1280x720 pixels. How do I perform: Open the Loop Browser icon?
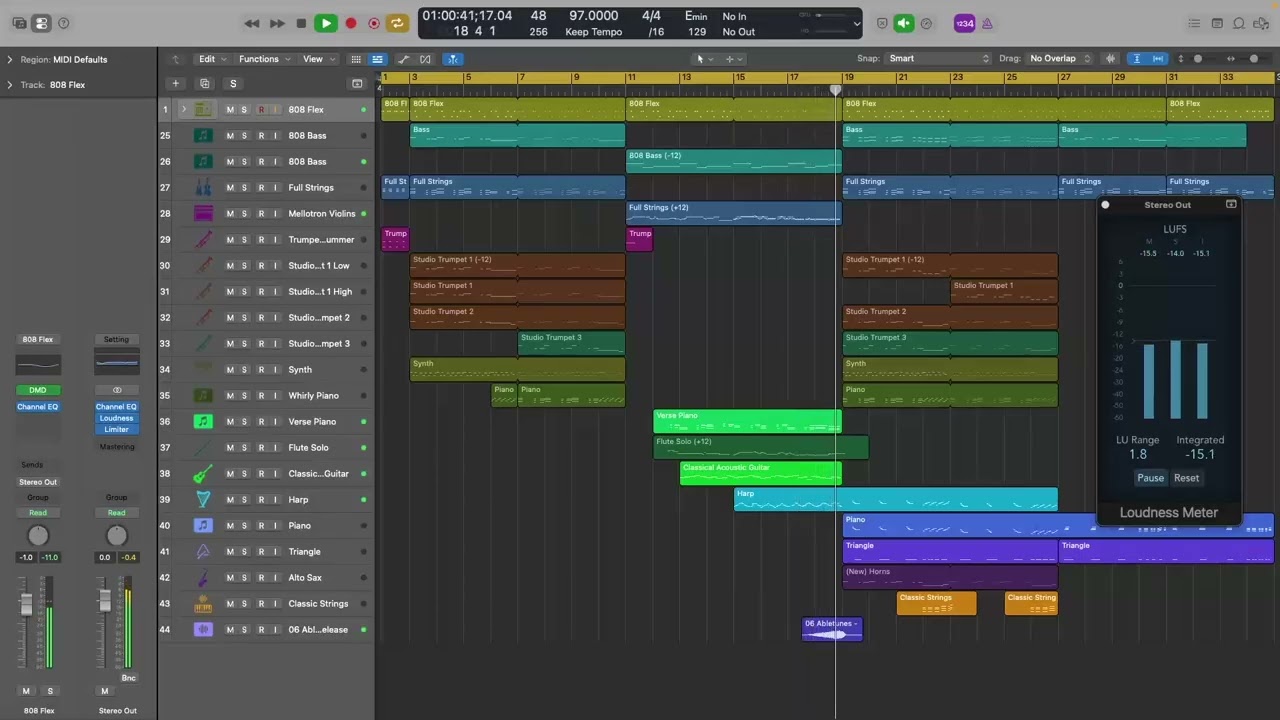pyautogui.click(x=1239, y=23)
